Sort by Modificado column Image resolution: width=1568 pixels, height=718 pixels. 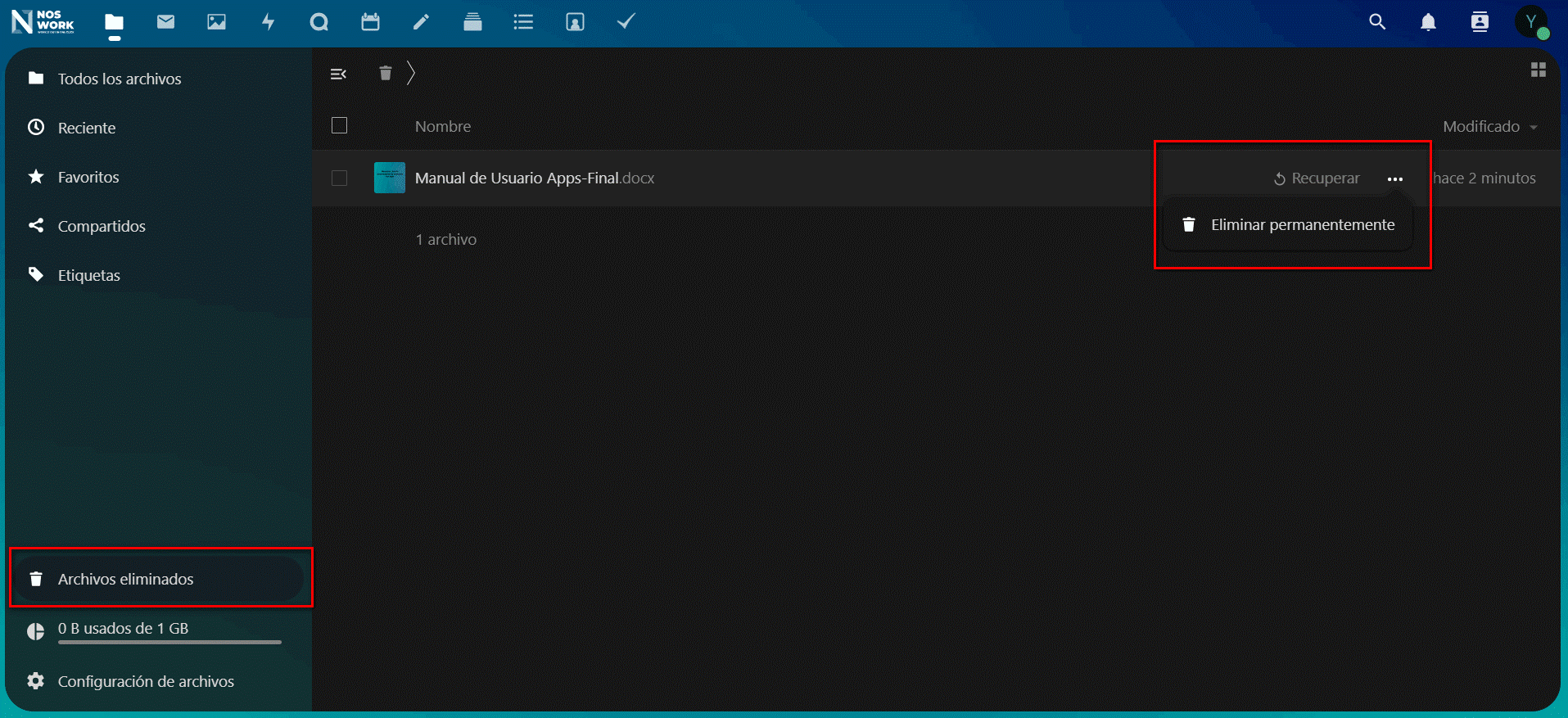pos(1489,126)
